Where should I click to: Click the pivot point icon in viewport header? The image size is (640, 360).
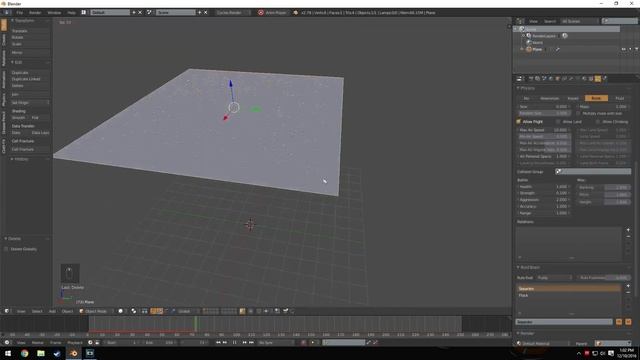pyautogui.click(x=133, y=311)
